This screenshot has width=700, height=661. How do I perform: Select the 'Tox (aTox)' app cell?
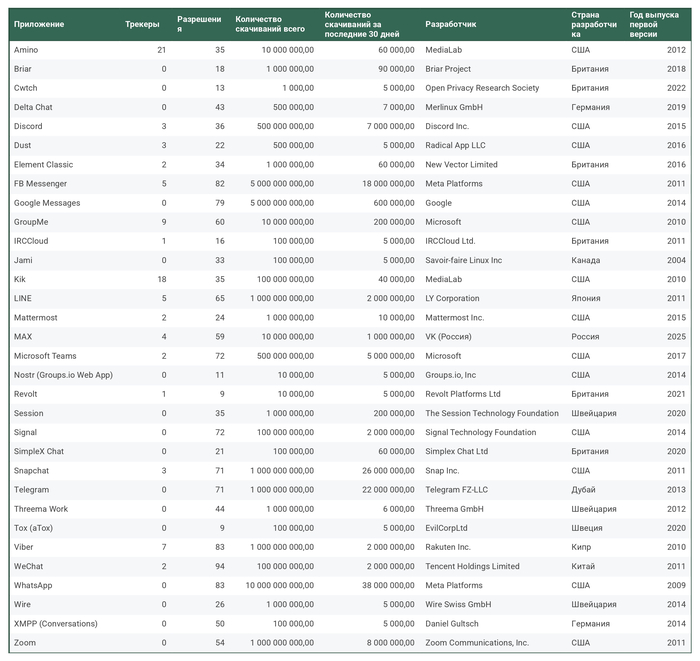click(x=33, y=528)
